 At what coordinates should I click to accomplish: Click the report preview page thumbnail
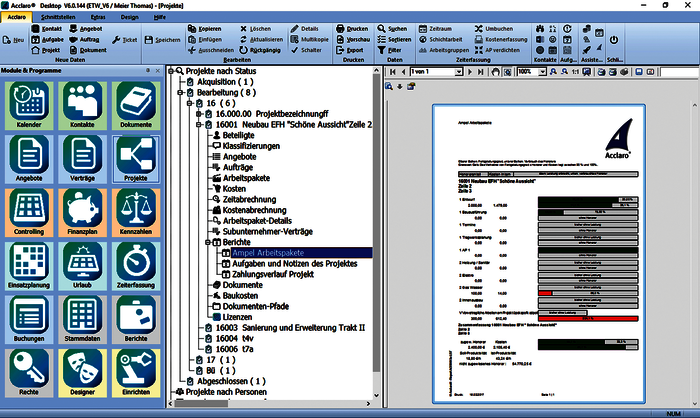pos(539,254)
